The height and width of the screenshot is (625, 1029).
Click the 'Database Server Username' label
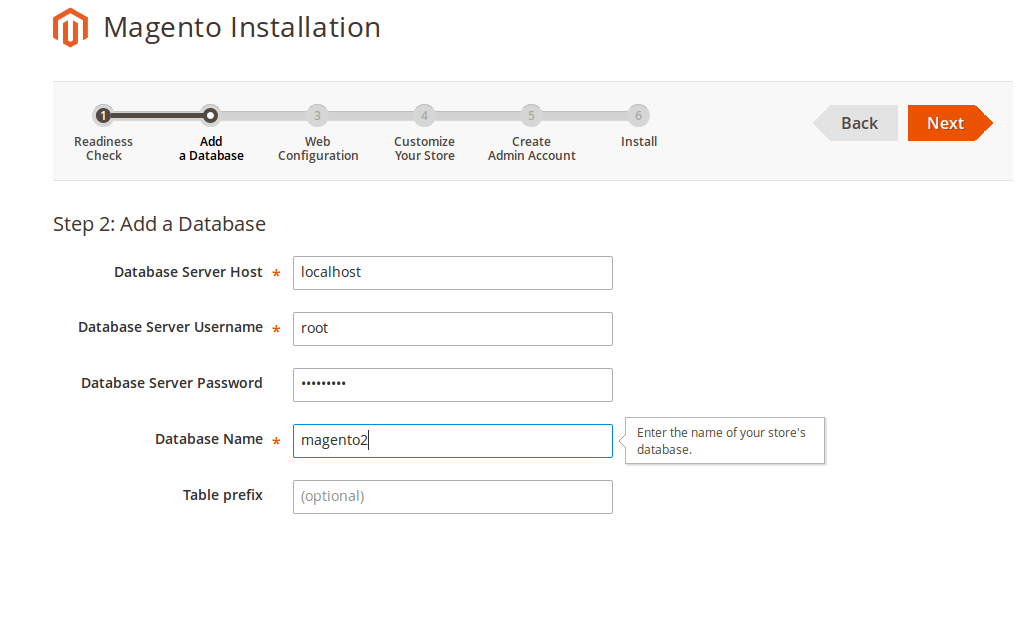171,327
